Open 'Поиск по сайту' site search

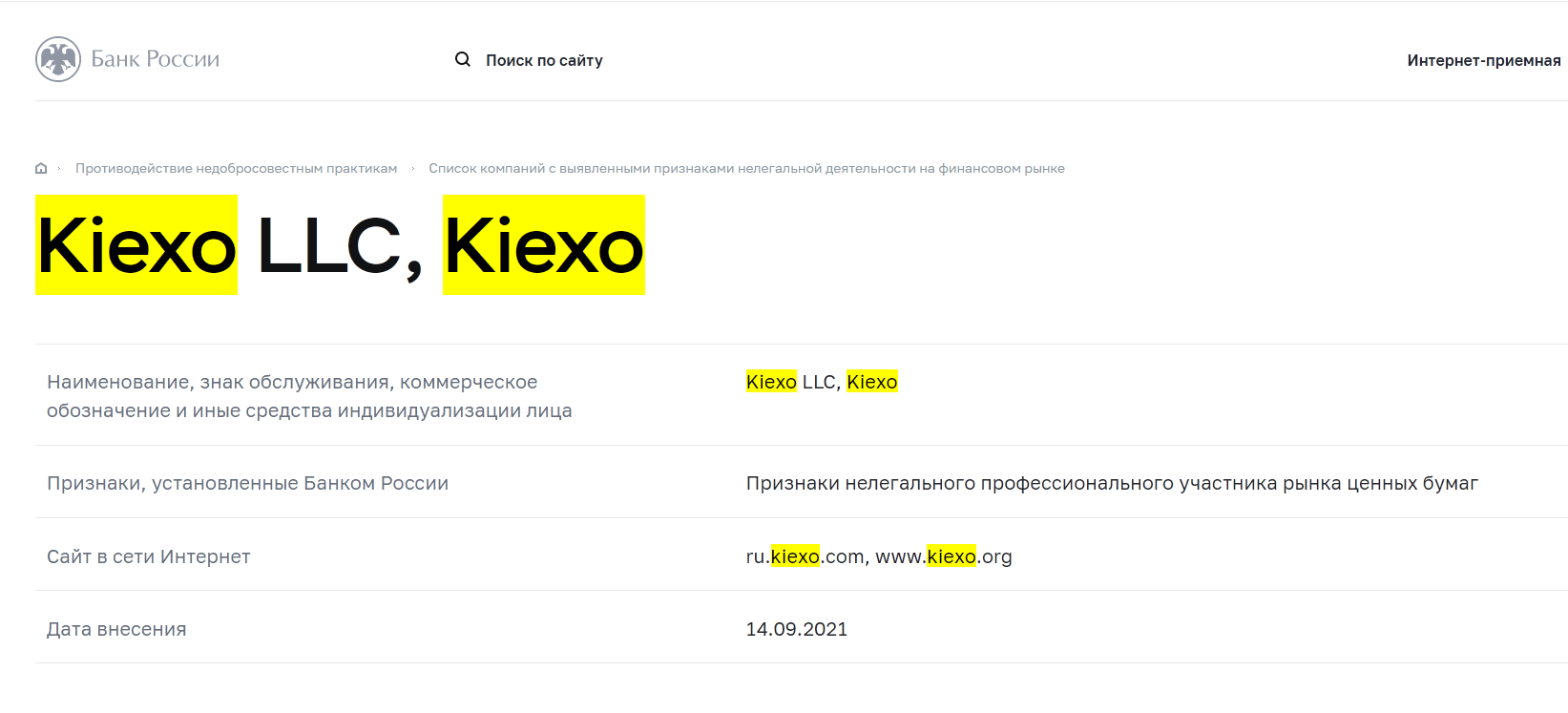[x=544, y=60]
